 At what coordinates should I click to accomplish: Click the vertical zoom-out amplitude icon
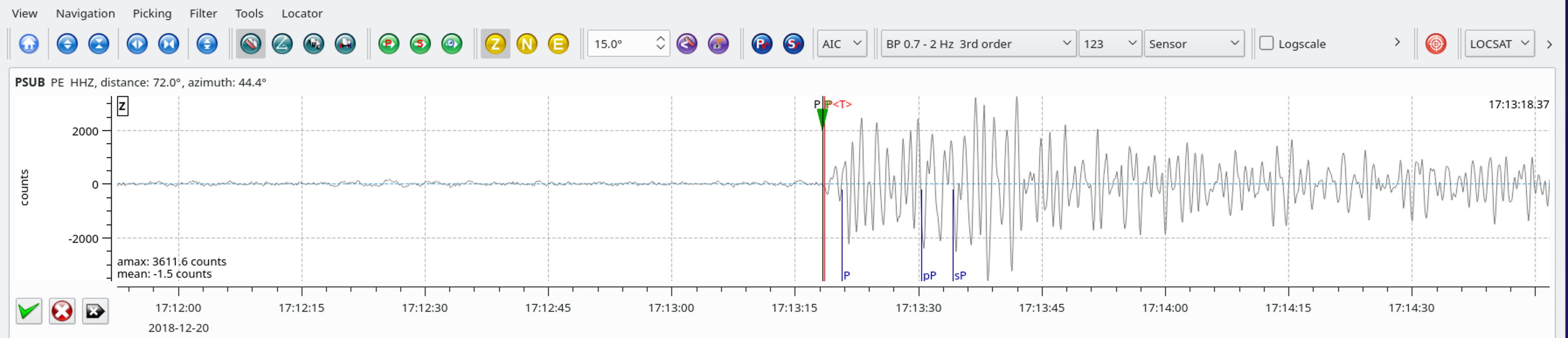(x=99, y=44)
